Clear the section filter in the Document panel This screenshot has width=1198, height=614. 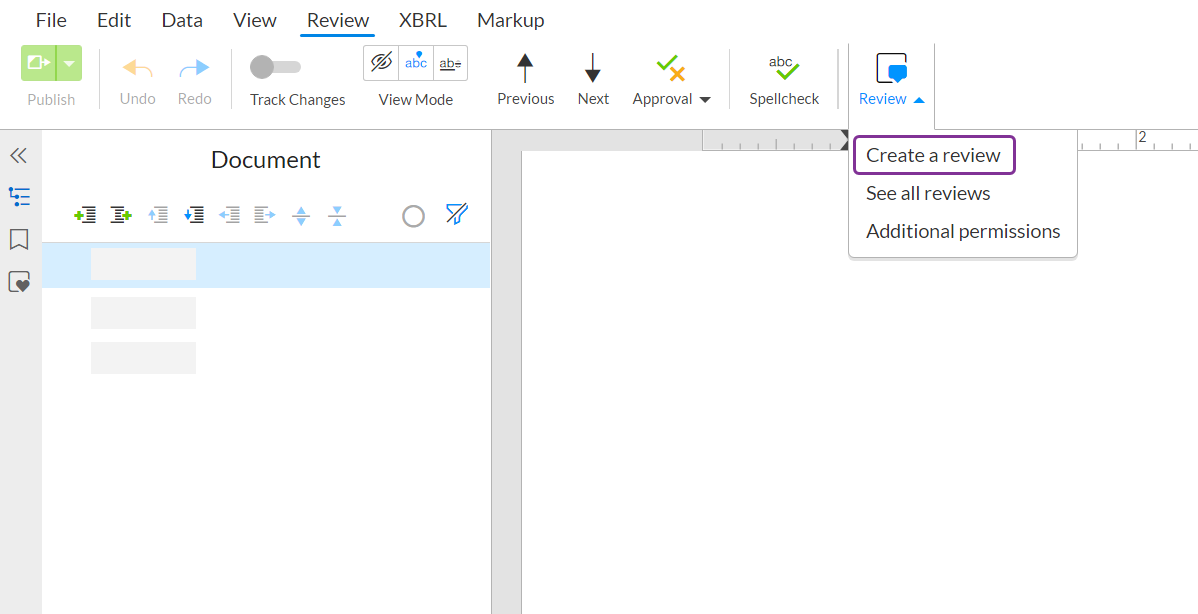pyautogui.click(x=456, y=214)
